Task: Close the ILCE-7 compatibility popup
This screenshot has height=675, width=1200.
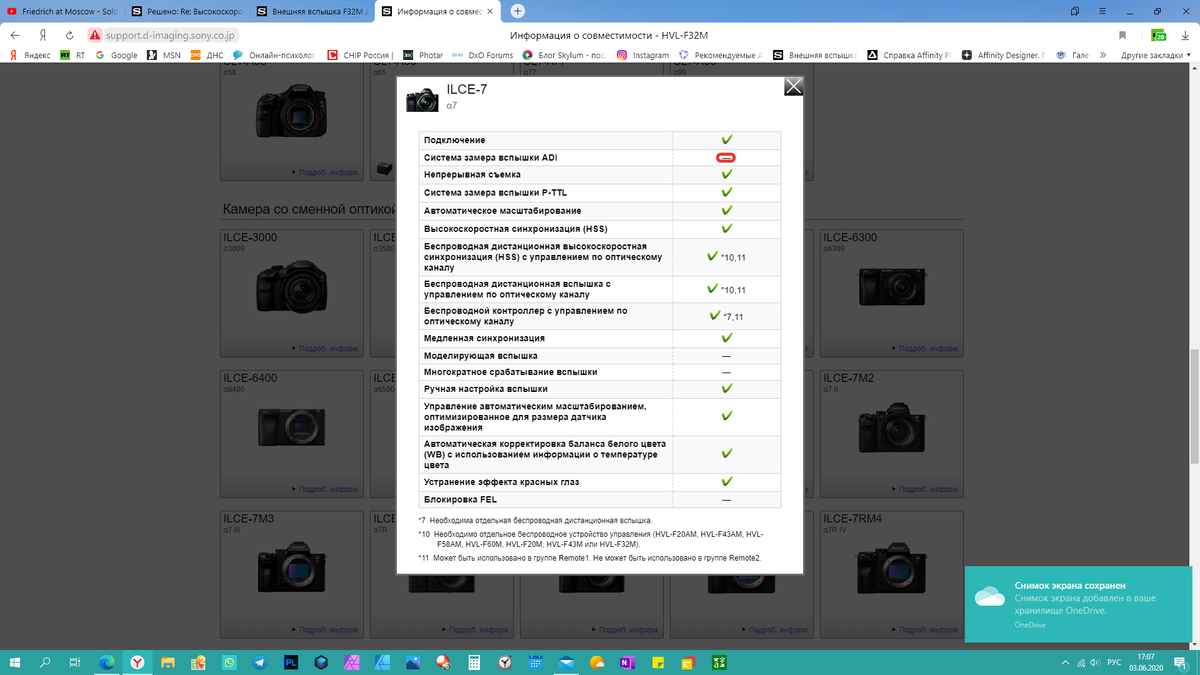Action: click(793, 86)
